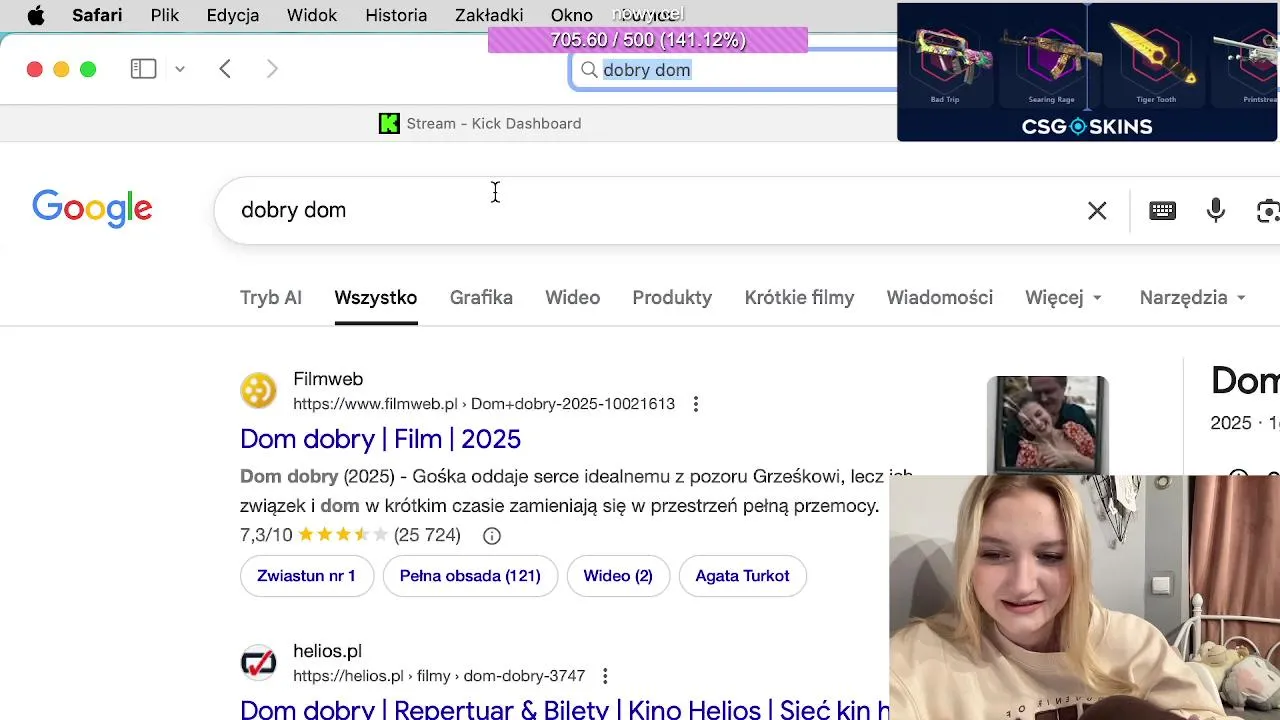
Task: Open Pełna obsada (121) chip
Action: (x=470, y=576)
